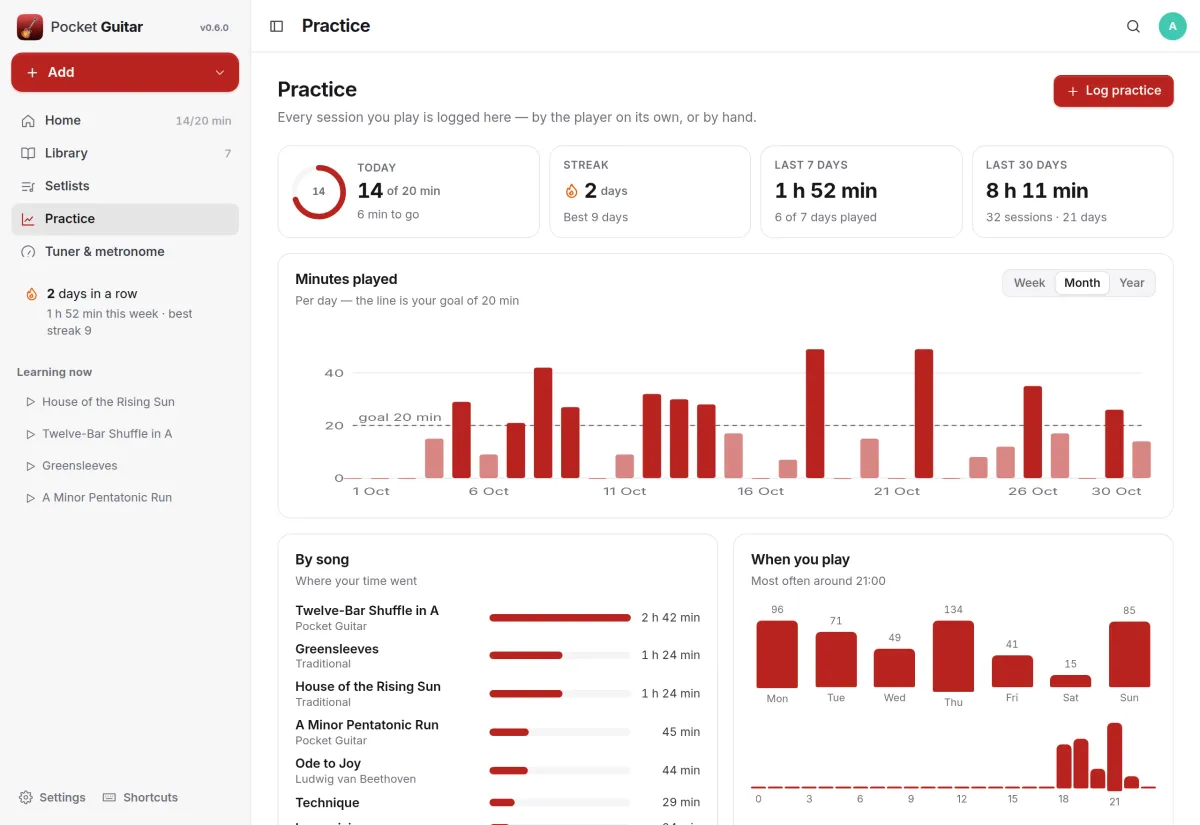The height and width of the screenshot is (825, 1200).
Task: Click the Last 30 Days stat card
Action: point(1073,192)
